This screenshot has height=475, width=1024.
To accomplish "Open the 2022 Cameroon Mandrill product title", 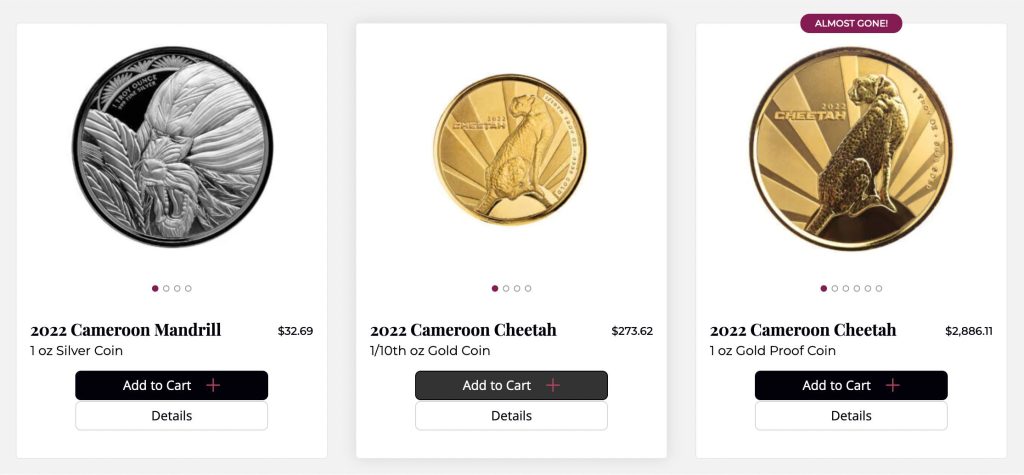I will pos(126,330).
